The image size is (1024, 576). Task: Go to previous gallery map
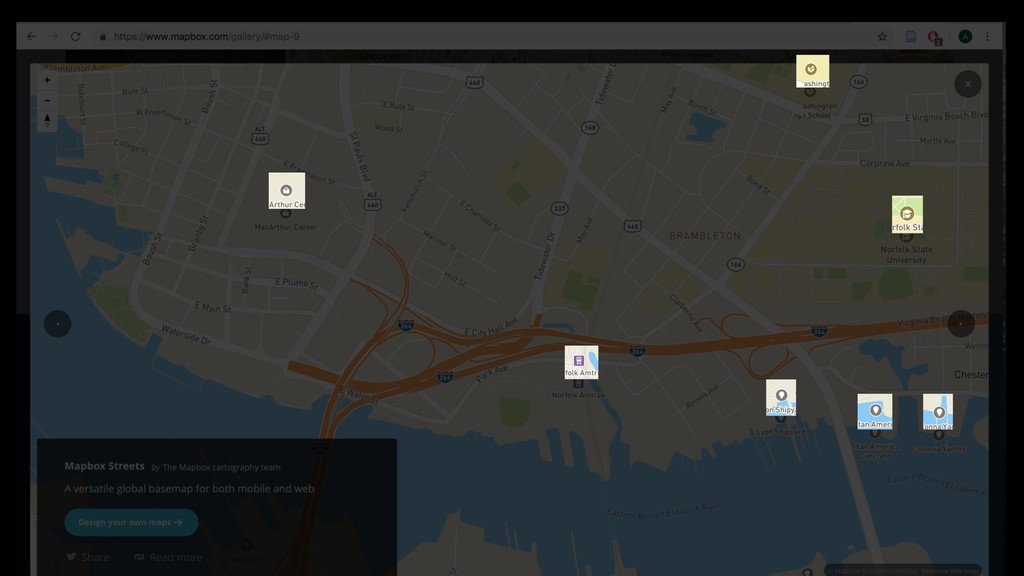pyautogui.click(x=57, y=323)
